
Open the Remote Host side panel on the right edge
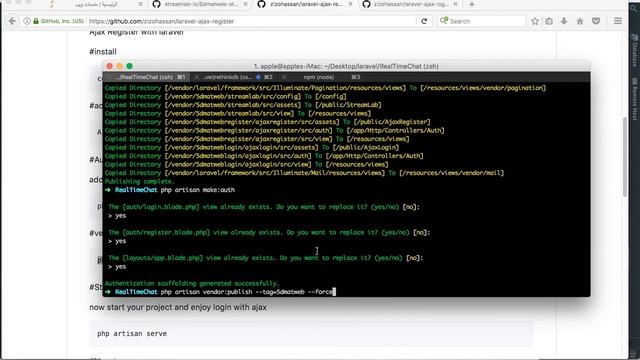click(635, 99)
